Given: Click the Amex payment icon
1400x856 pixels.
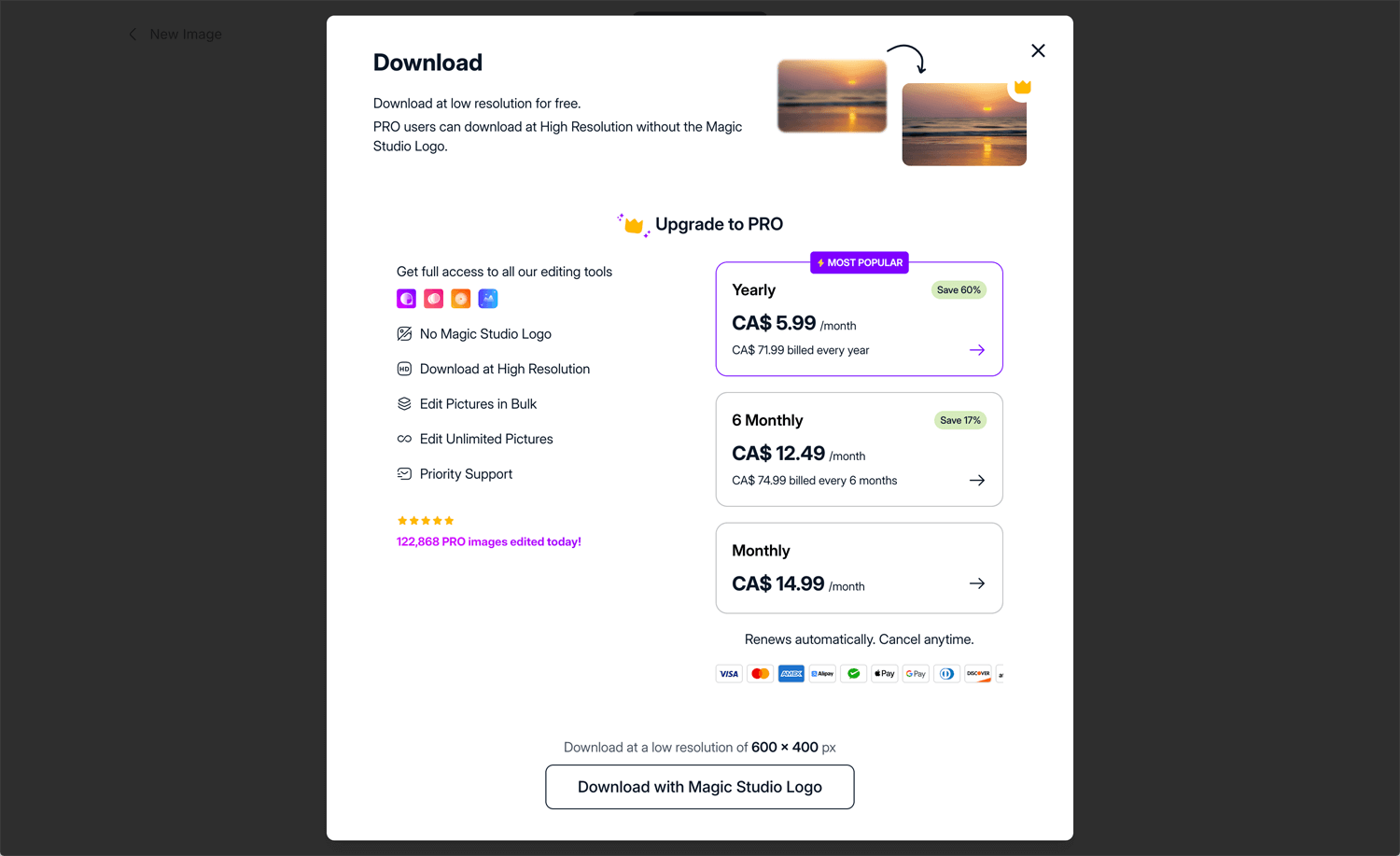Looking at the screenshot, I should click(x=791, y=674).
